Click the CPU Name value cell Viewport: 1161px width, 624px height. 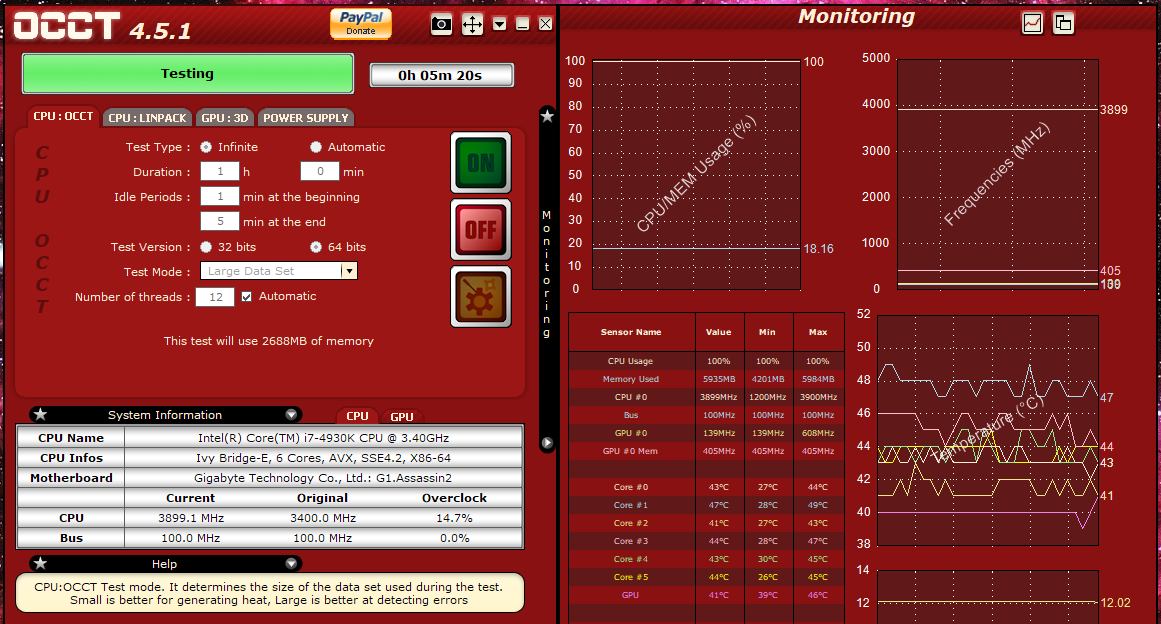pos(324,438)
